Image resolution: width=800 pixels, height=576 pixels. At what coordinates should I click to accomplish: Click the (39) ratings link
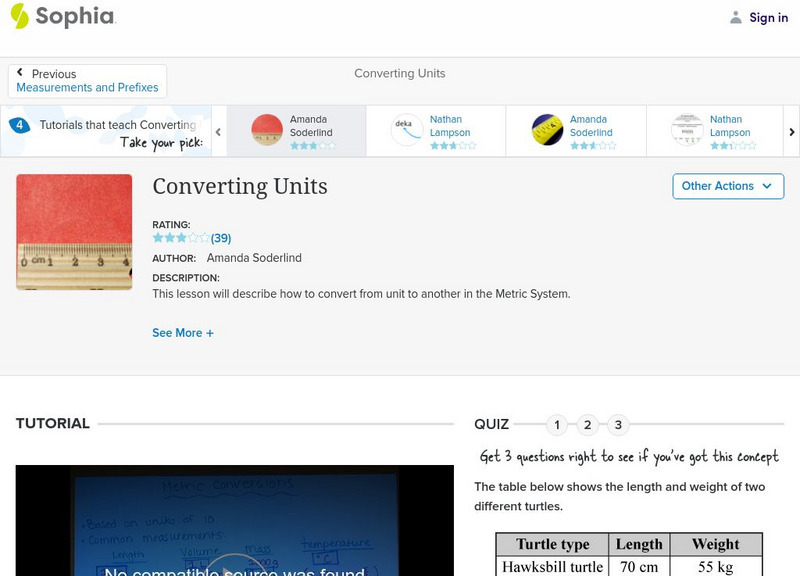219,238
